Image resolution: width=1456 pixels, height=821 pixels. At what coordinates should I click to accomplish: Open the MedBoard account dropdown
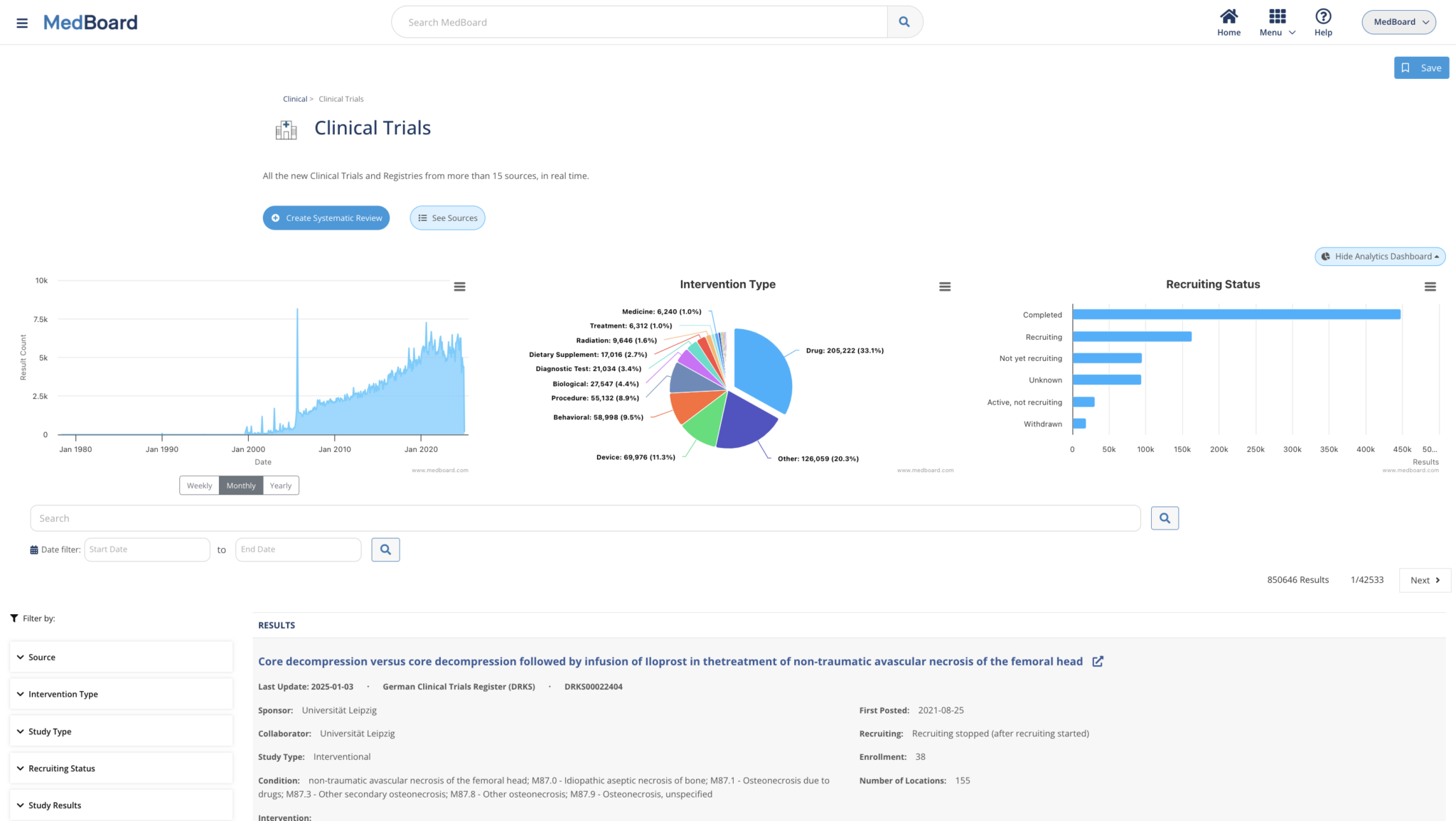pyautogui.click(x=1398, y=21)
